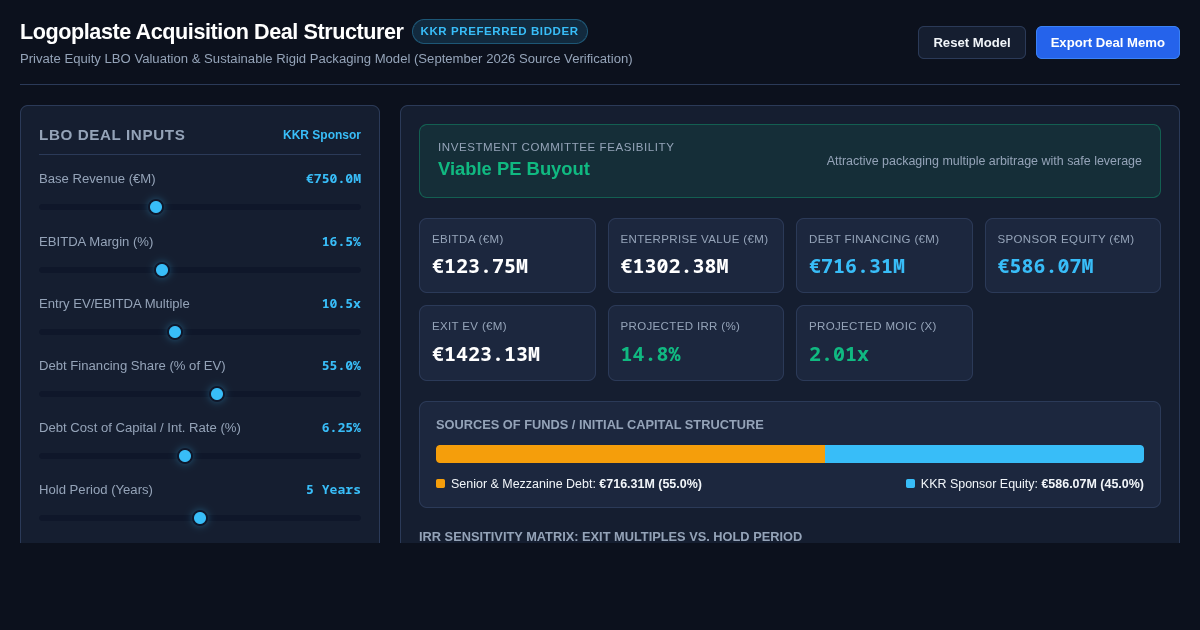
Task: Click the Viable PE Buyout feasibility status
Action: 514,169
